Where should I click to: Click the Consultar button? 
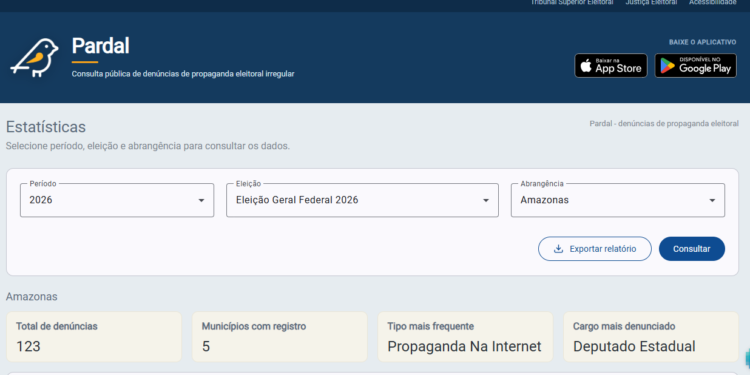tap(692, 249)
